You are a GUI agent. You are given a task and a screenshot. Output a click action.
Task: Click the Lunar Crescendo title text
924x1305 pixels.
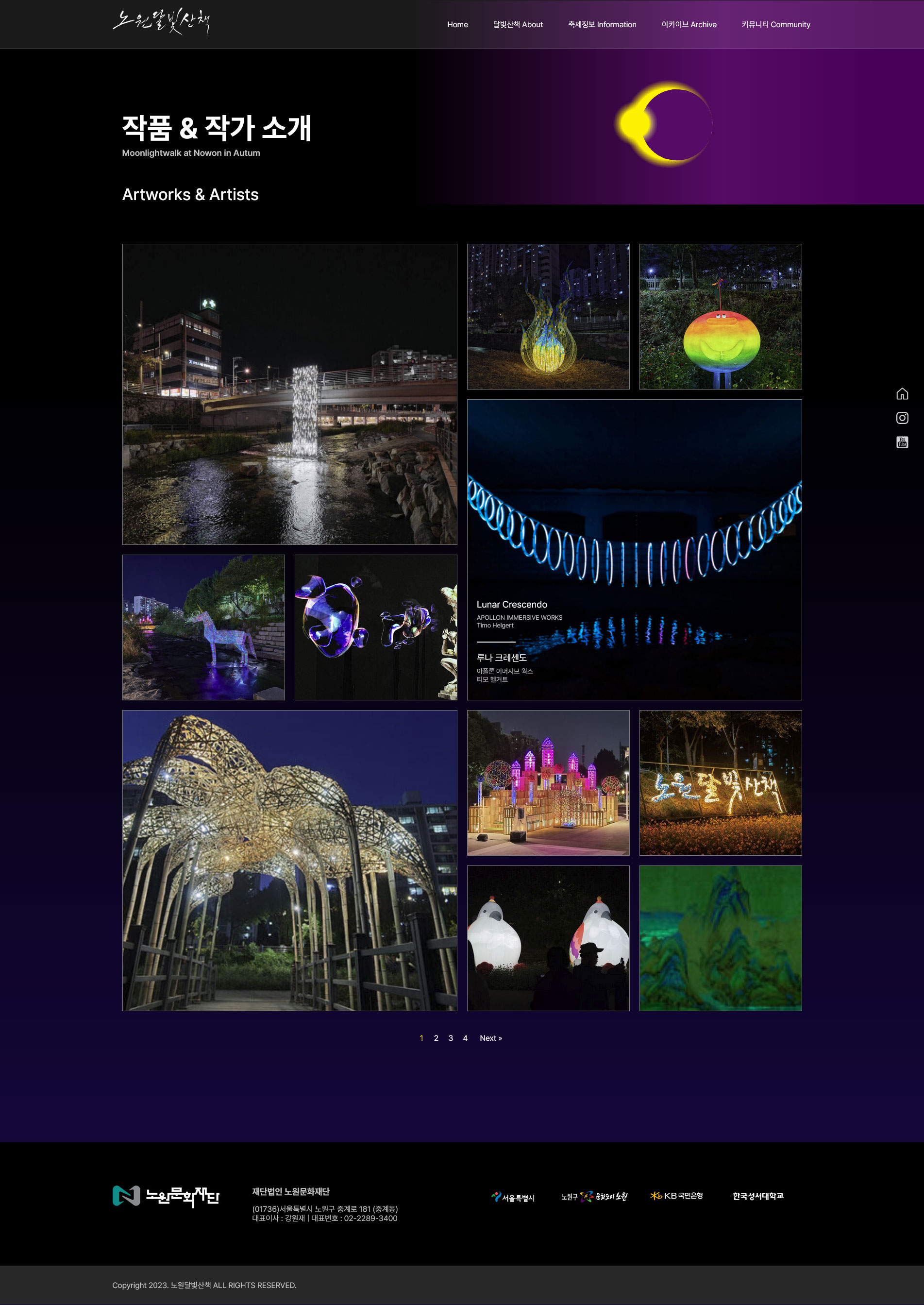tap(511, 604)
